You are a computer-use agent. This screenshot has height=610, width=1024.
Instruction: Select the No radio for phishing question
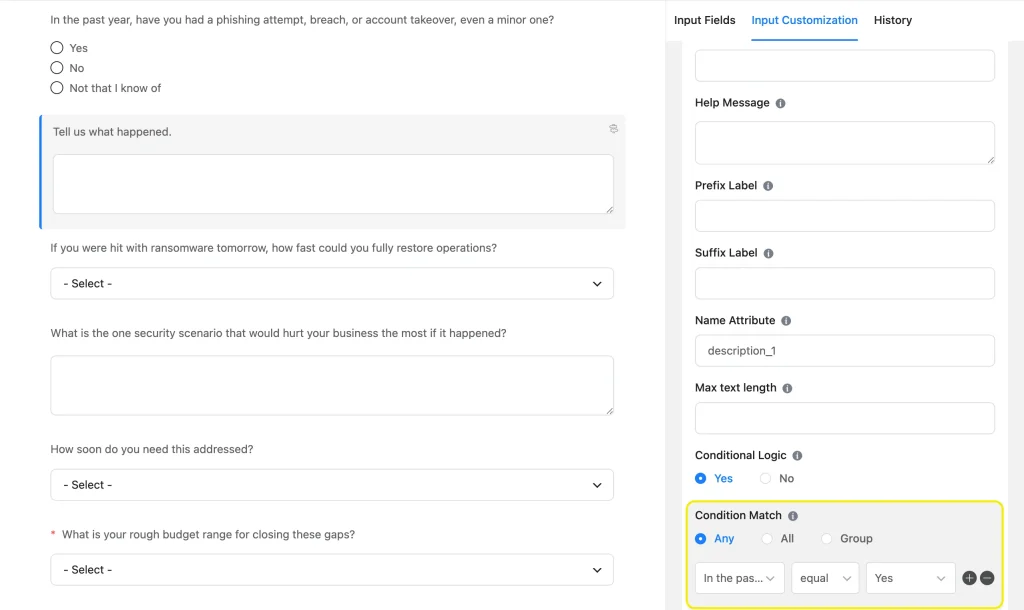57,68
